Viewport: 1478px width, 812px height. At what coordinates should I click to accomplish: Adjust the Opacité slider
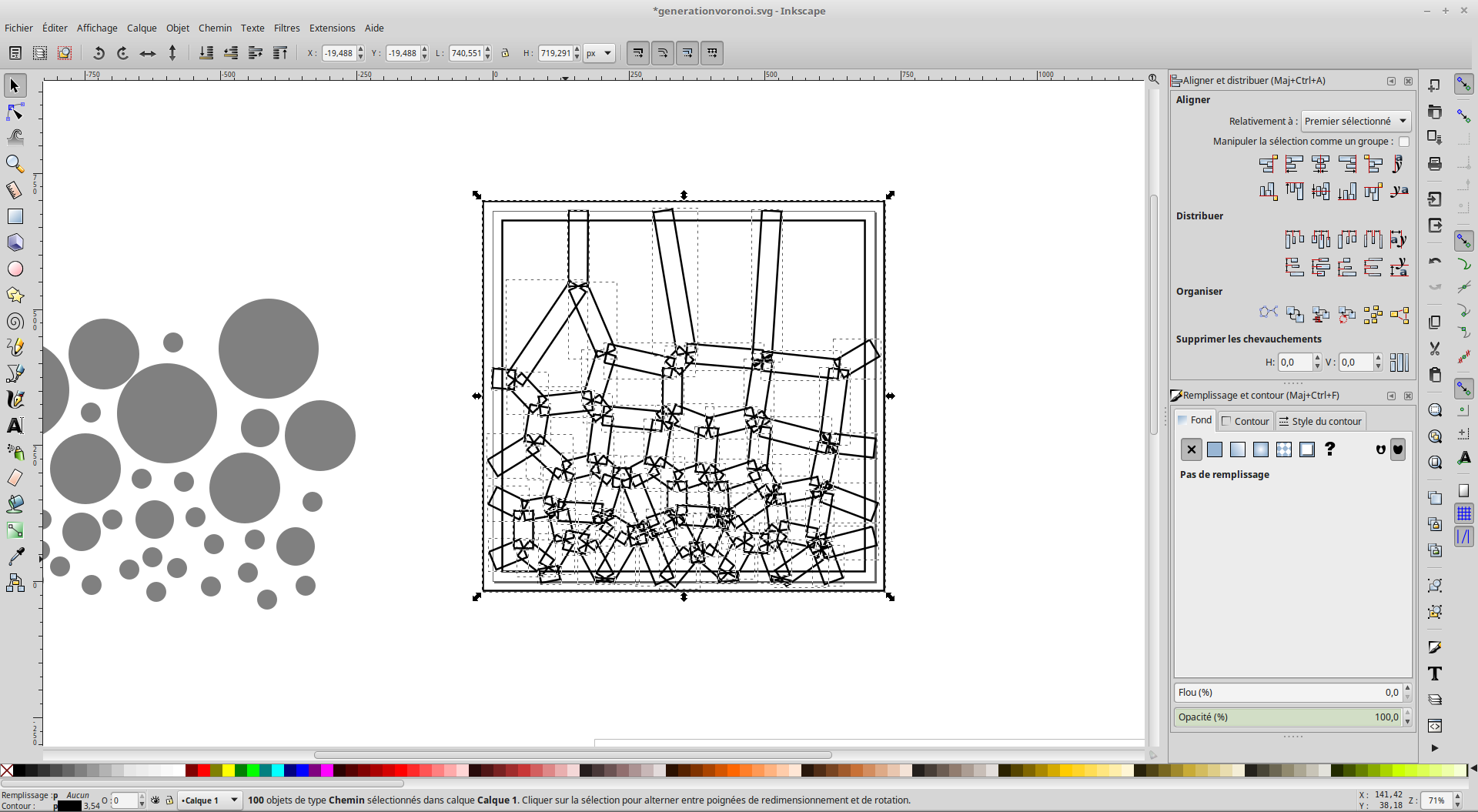[1287, 717]
